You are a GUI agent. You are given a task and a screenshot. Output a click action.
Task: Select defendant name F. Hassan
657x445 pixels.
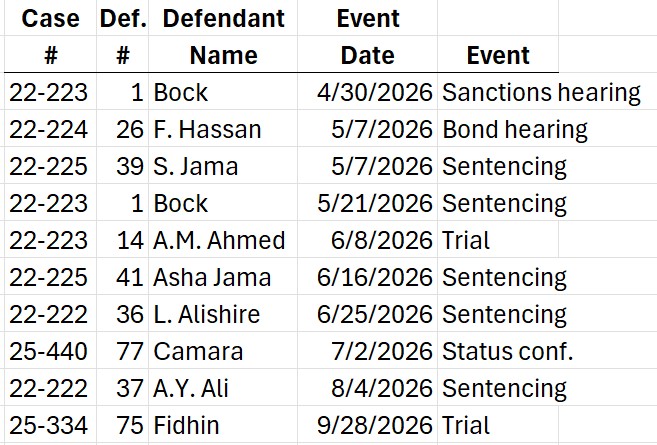207,130
